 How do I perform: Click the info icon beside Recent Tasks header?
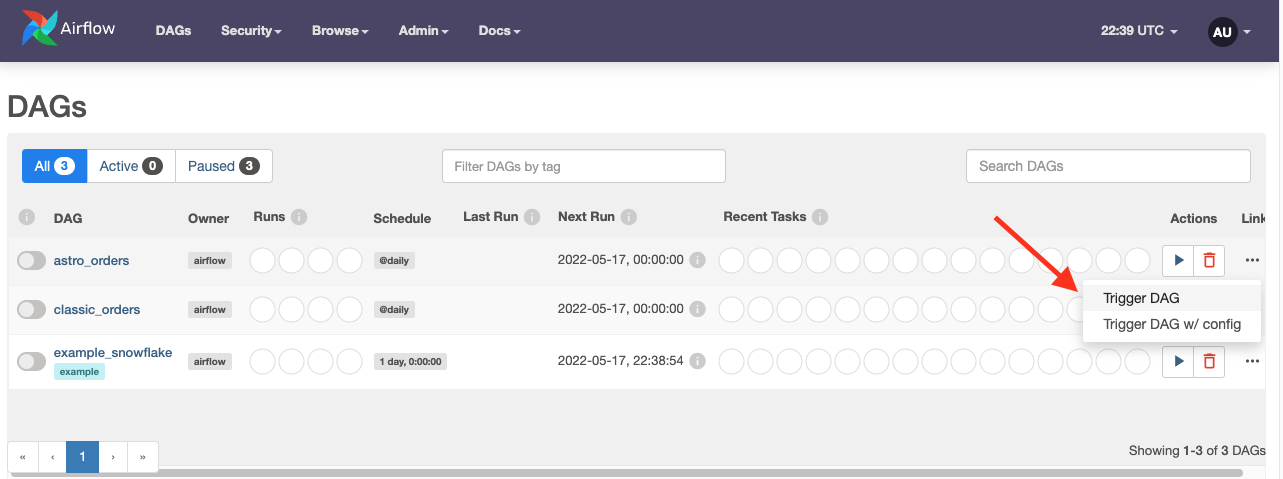tap(820, 217)
